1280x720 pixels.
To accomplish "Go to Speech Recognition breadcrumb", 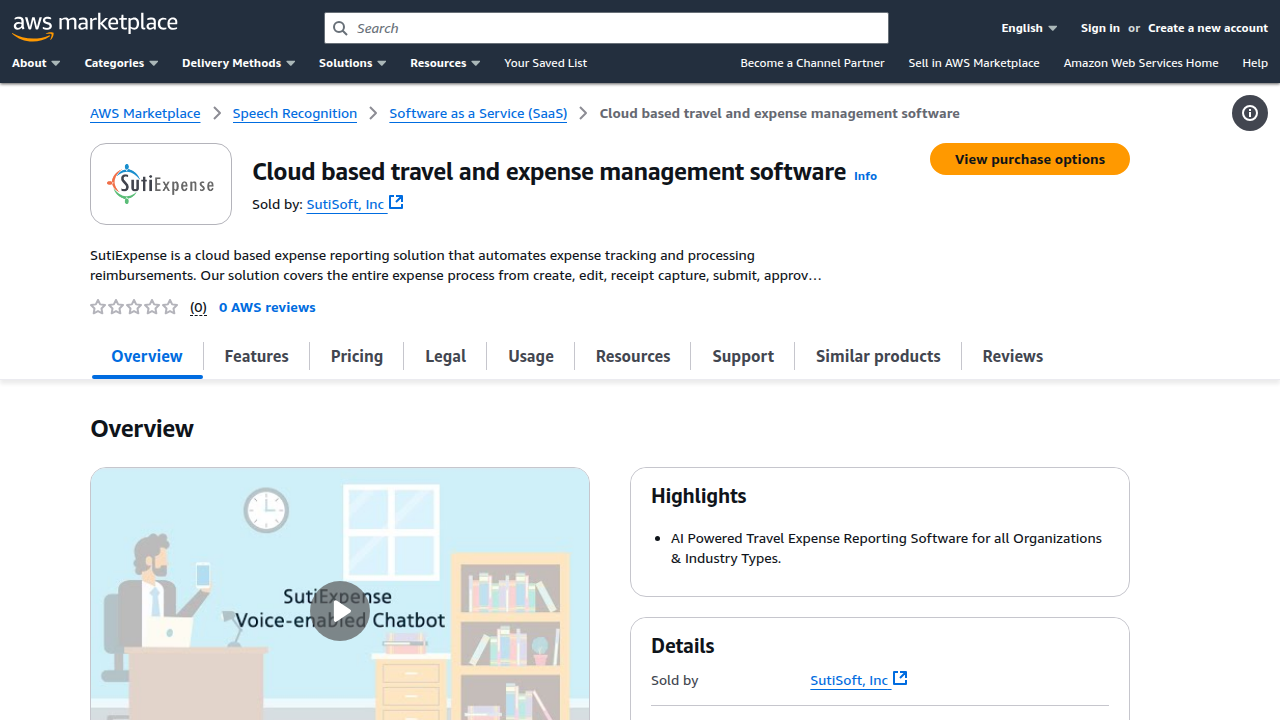I will 295,113.
